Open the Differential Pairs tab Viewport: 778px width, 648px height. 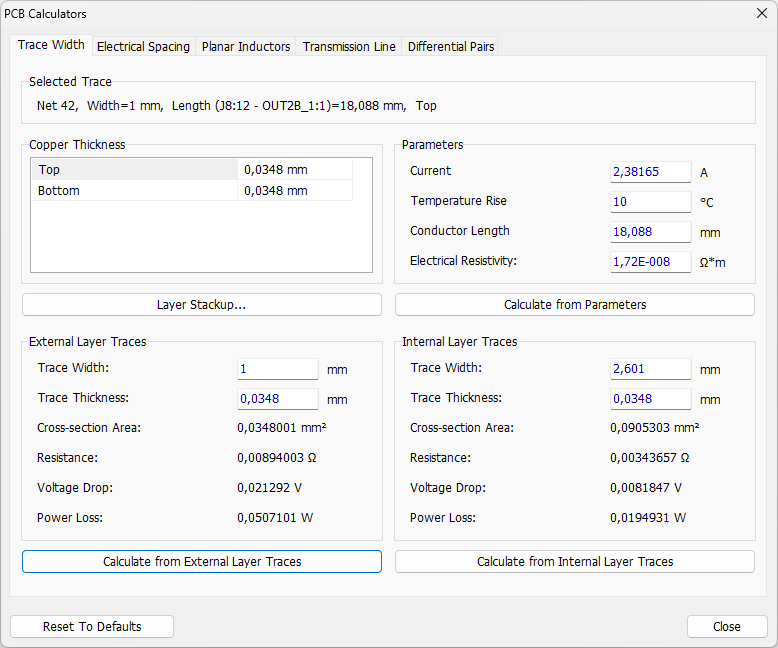(451, 47)
